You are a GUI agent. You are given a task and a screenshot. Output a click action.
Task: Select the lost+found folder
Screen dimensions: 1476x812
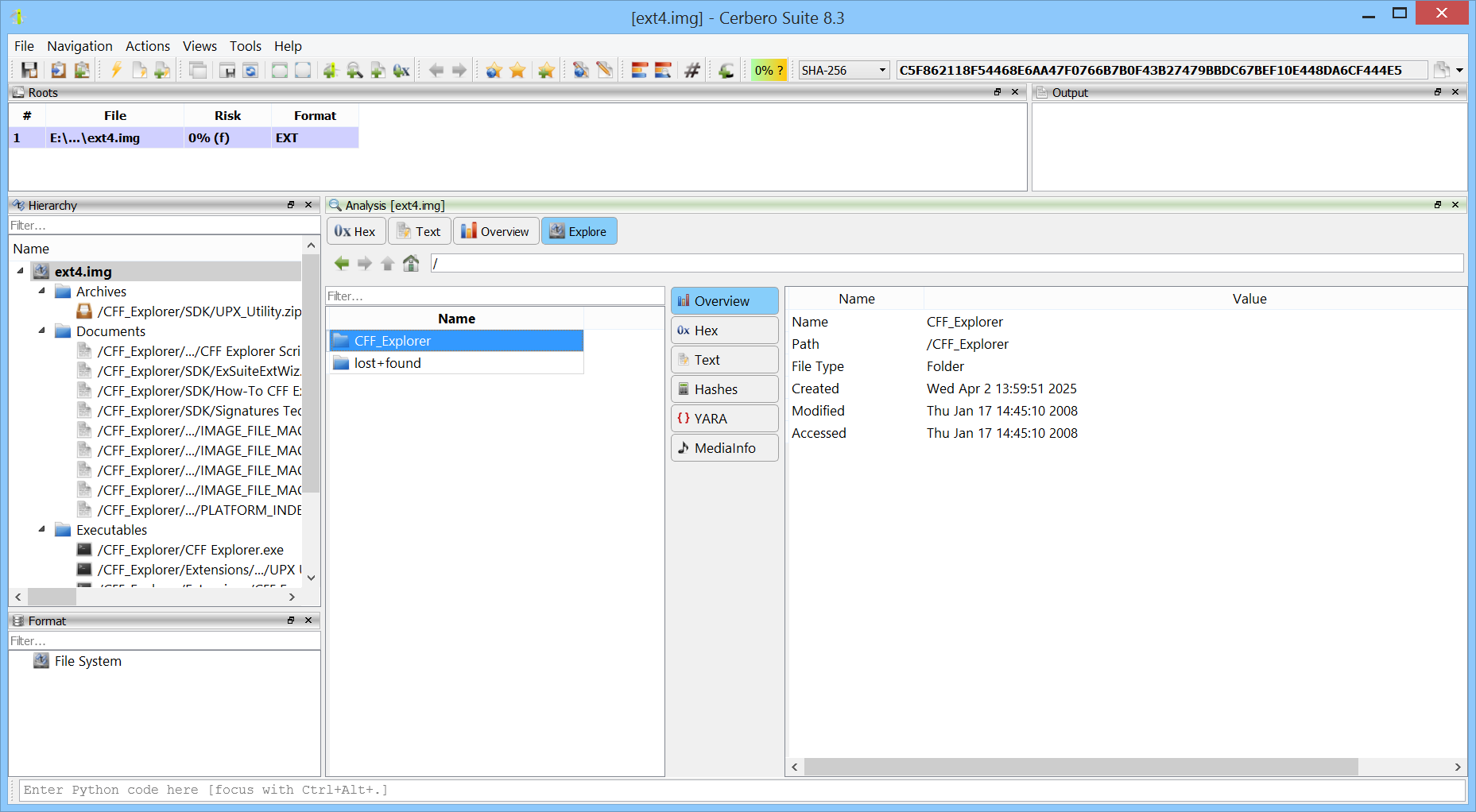[456, 363]
